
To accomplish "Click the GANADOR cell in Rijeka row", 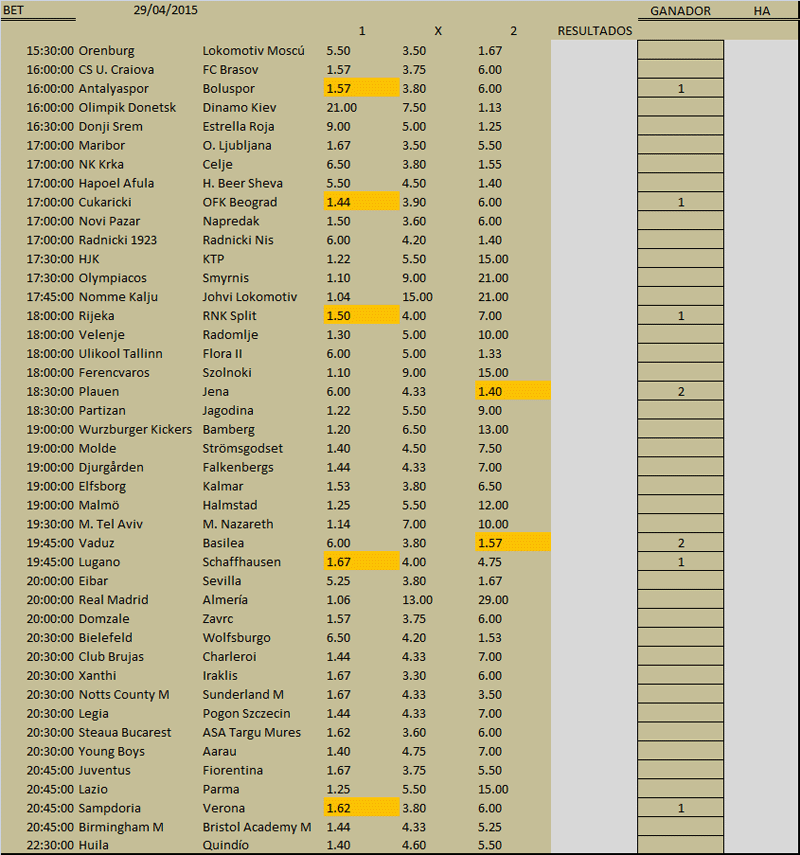I will (x=681, y=316).
